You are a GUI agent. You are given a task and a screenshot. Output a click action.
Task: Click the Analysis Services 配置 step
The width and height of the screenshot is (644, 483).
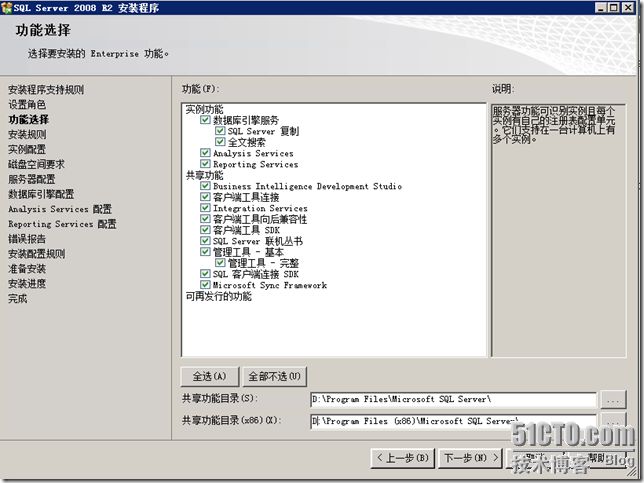point(60,209)
